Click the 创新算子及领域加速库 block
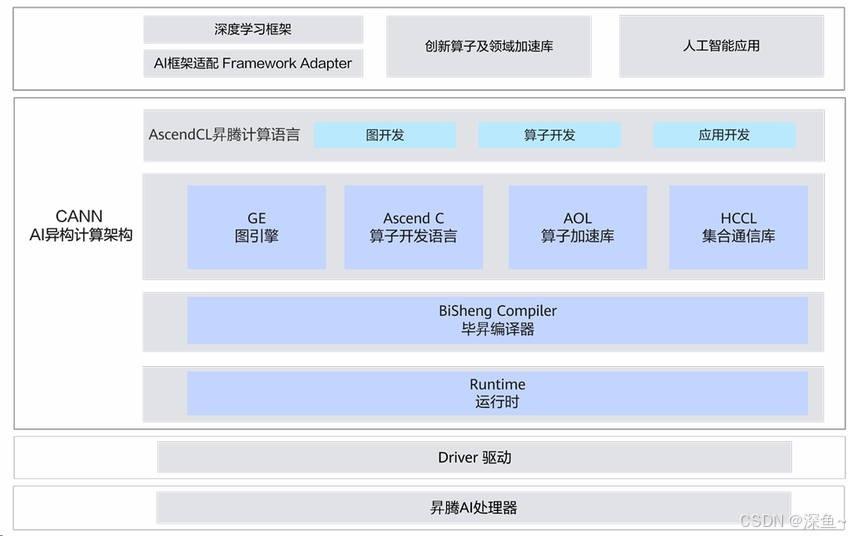The image size is (850, 536). point(488,46)
